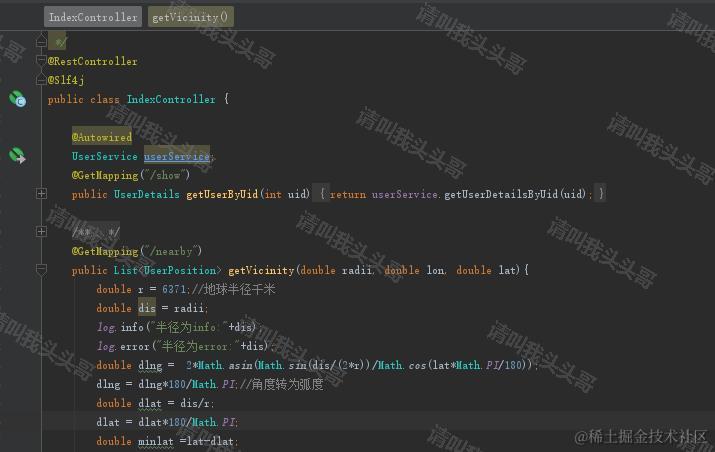This screenshot has width=715, height=452.
Task: Click the 'dlat = dlat*180/Math.PI' line
Action: click(167, 422)
